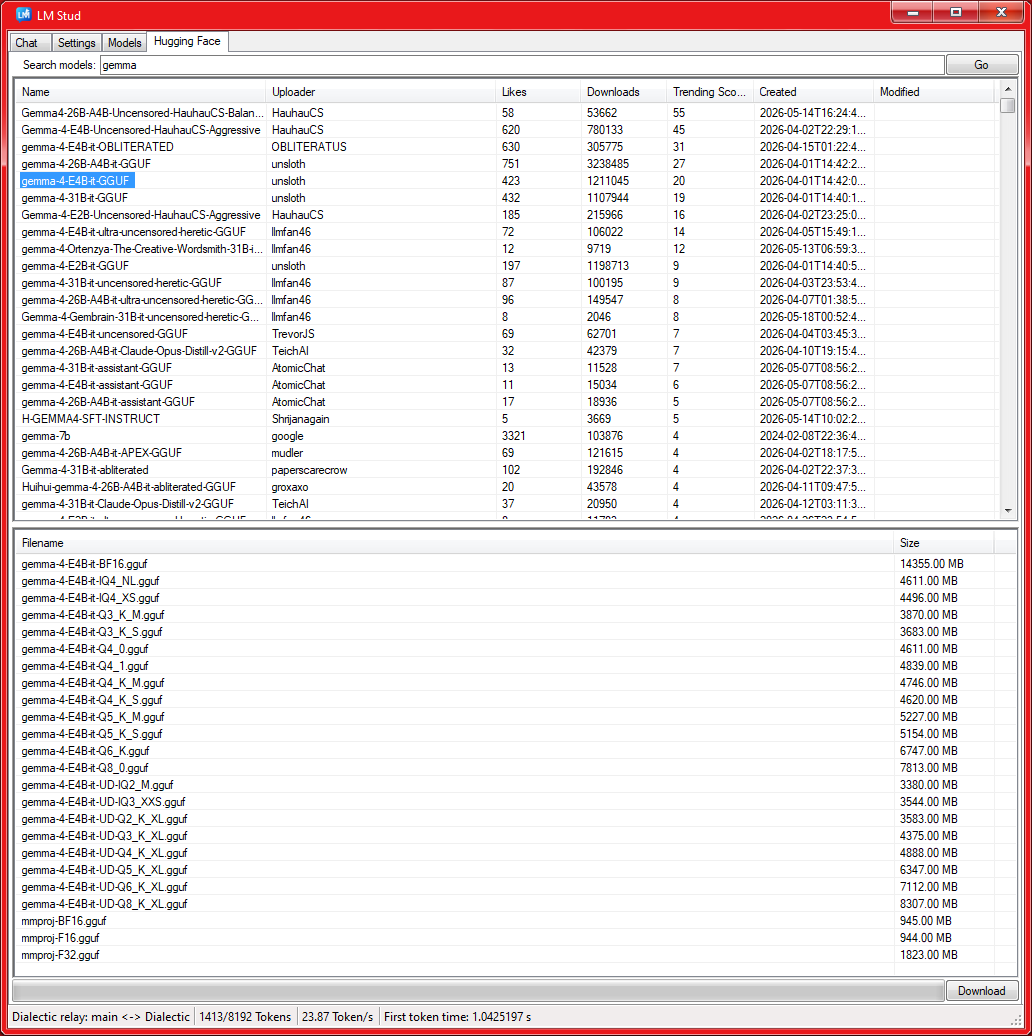
Task: Click the model list scrollbar thumb
Action: (1008, 106)
